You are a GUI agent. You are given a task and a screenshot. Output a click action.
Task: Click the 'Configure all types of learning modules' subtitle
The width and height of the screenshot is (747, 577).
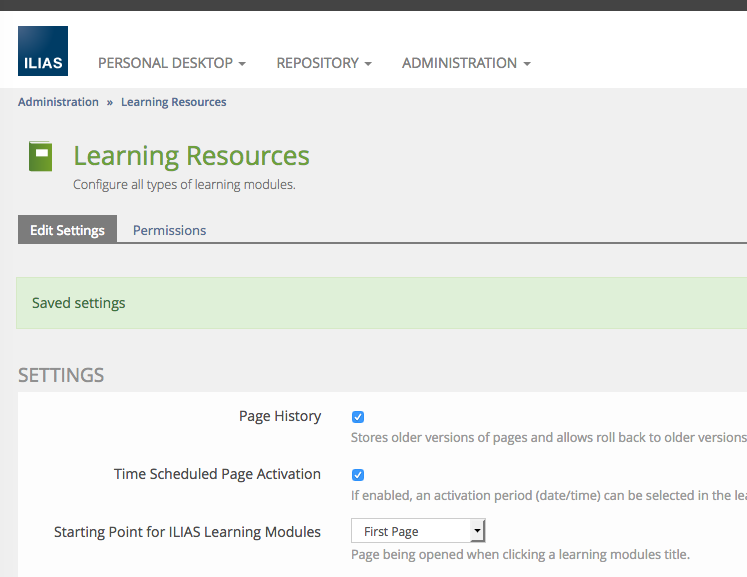184,185
